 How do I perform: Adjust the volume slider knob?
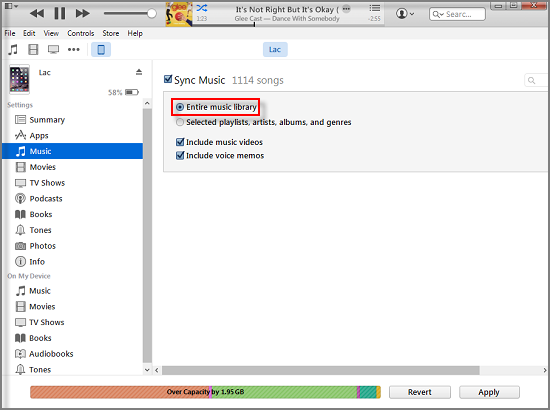click(152, 14)
